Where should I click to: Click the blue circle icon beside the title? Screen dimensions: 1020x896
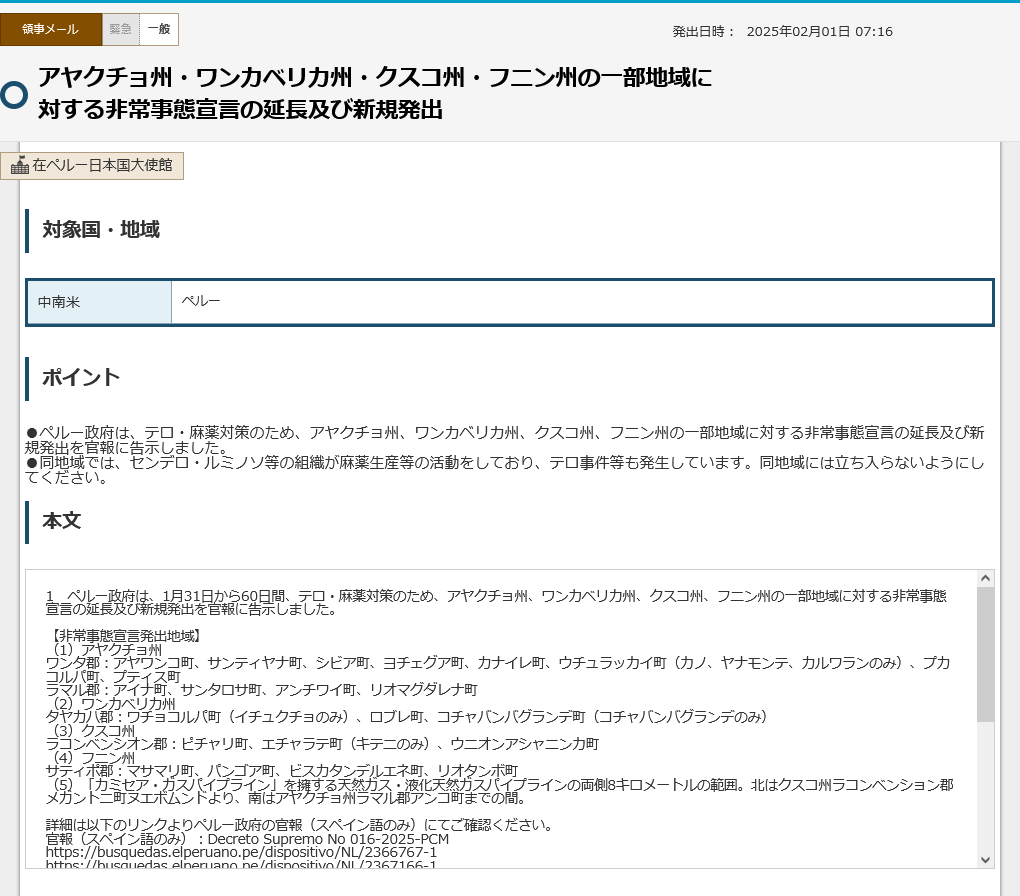(14, 95)
